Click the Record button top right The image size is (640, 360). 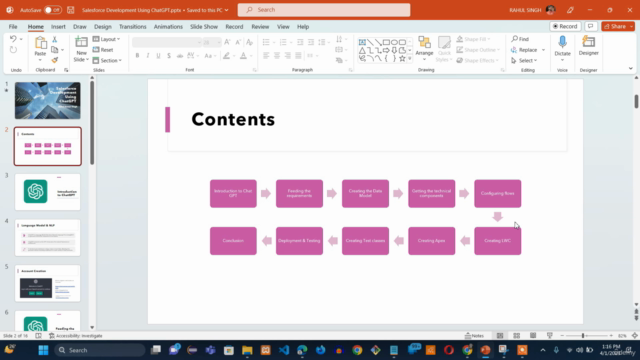tap(565, 26)
